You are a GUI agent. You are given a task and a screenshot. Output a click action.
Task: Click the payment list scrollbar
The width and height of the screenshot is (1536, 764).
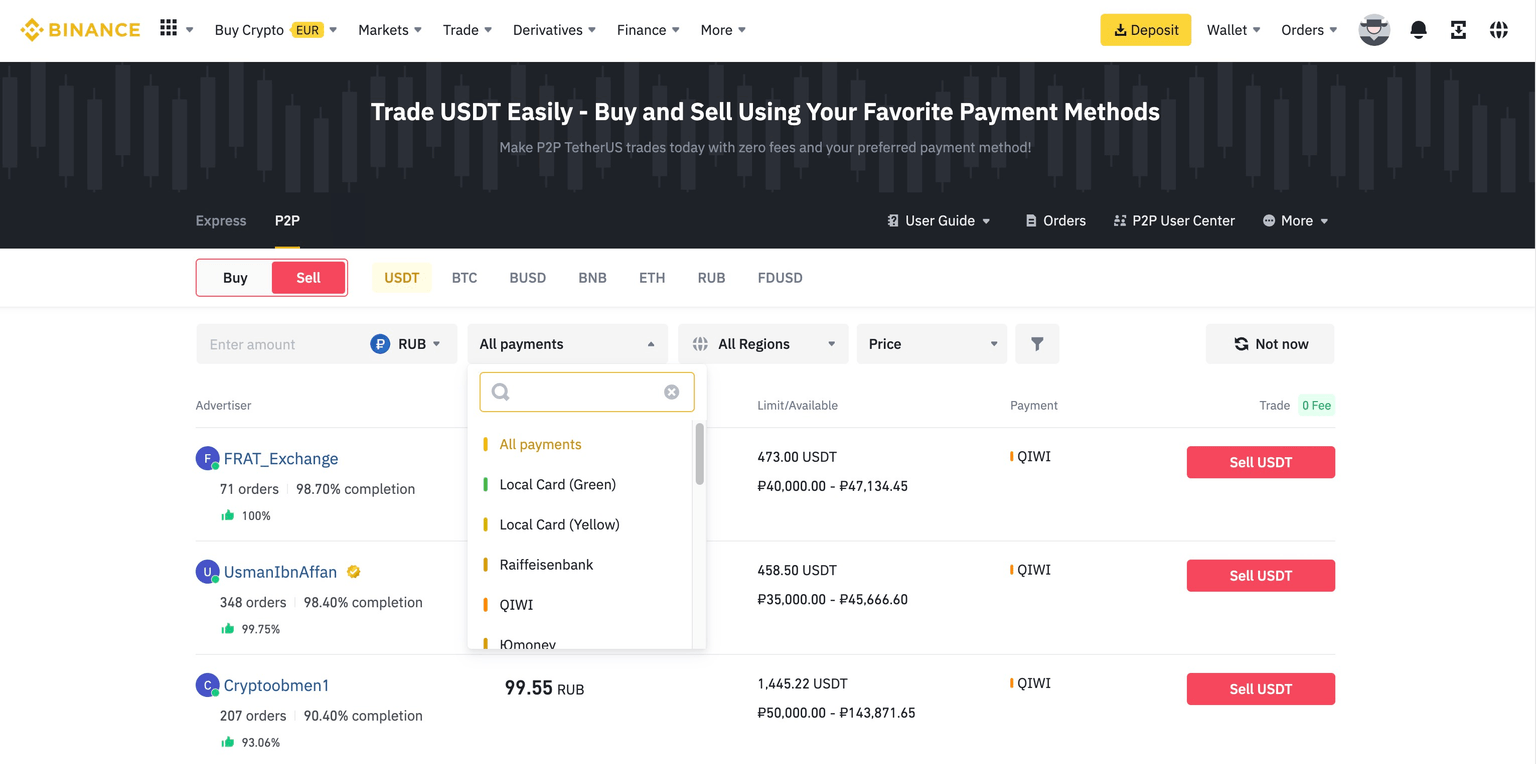coord(699,455)
